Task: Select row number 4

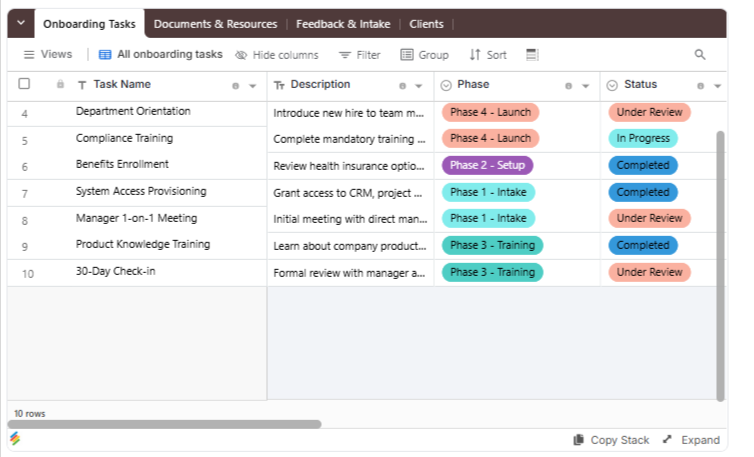Action: click(x=25, y=114)
